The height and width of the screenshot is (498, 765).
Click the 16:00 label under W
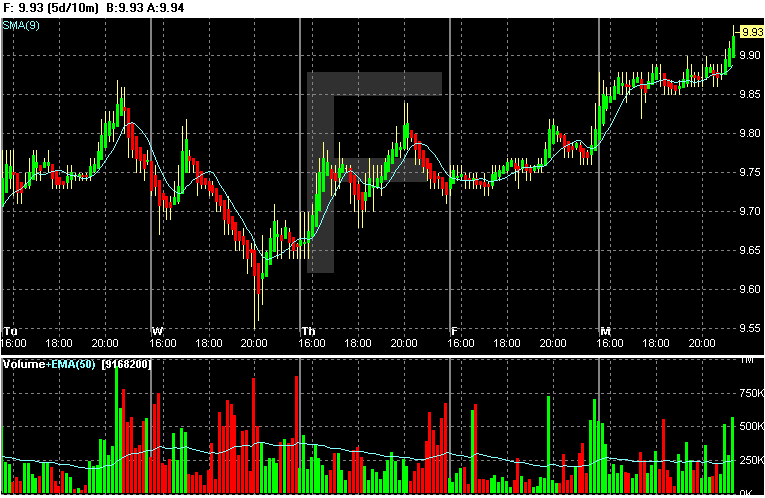point(162,343)
